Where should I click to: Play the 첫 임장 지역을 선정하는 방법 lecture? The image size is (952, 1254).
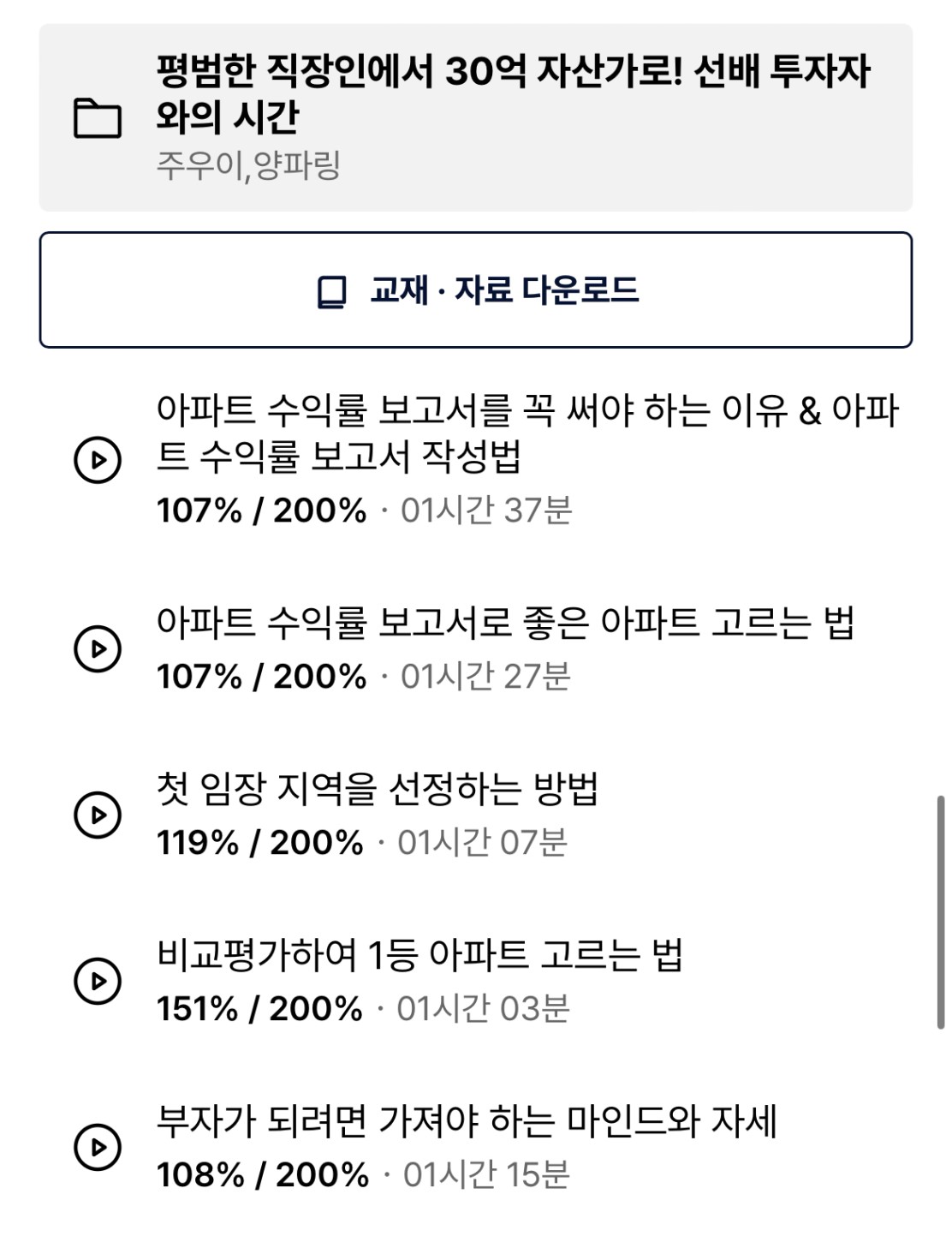click(x=97, y=815)
